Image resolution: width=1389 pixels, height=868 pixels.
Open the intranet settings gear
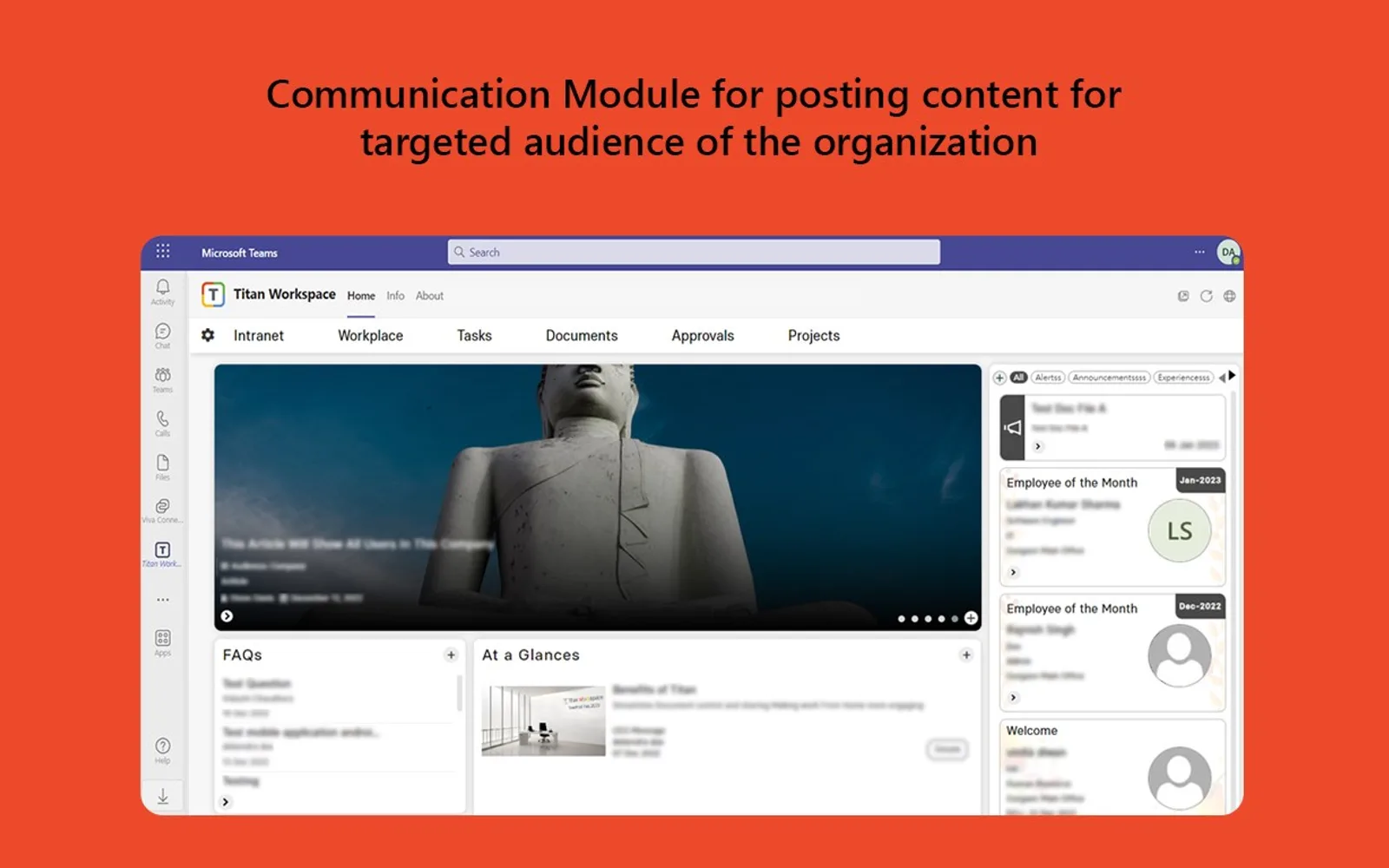click(207, 335)
